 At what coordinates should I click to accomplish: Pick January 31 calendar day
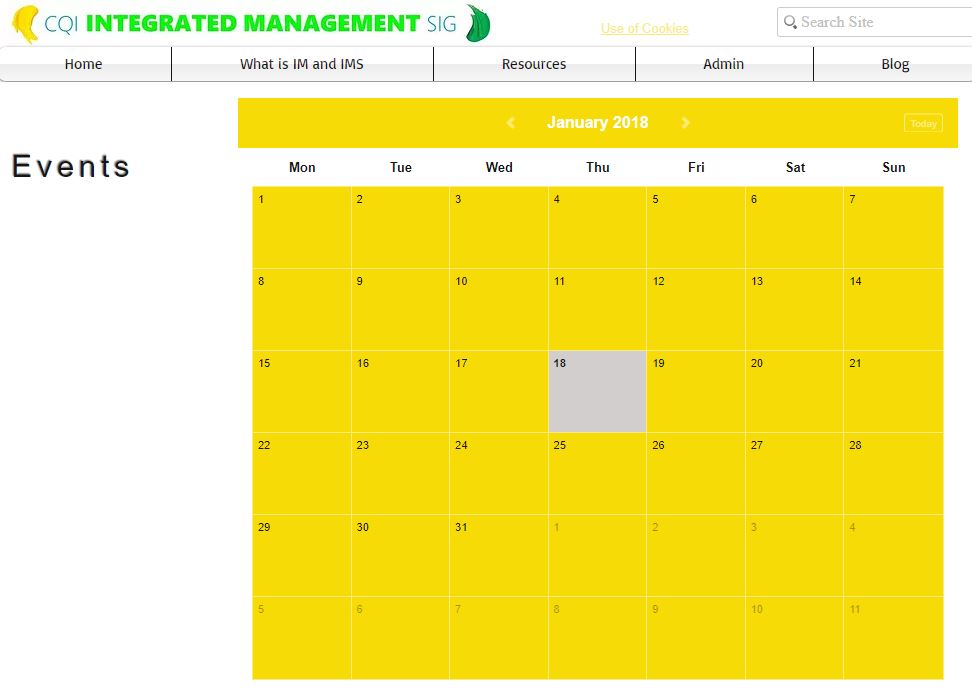pos(499,555)
